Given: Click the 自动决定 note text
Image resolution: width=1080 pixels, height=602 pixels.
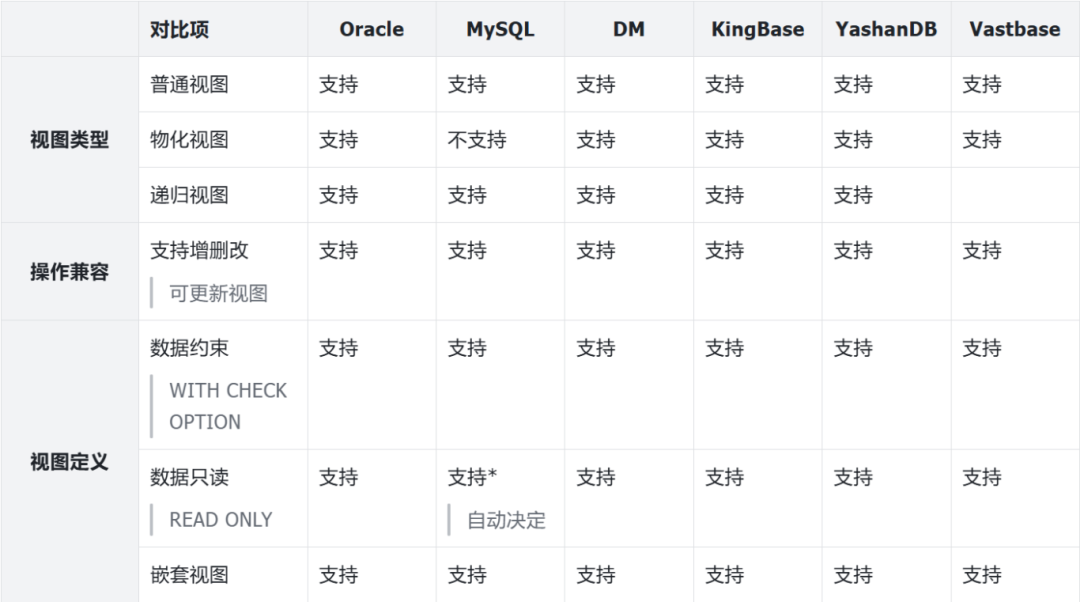Looking at the screenshot, I should point(506,520).
